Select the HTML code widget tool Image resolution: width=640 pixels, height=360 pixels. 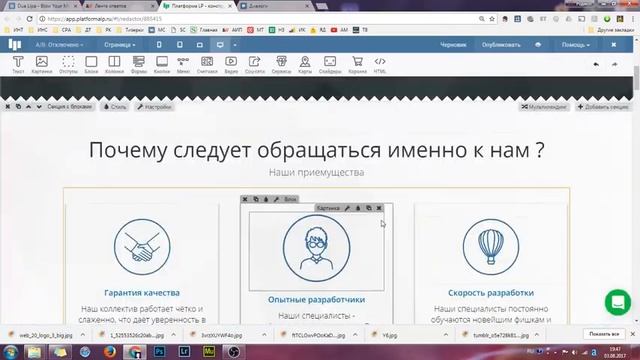coord(380,64)
